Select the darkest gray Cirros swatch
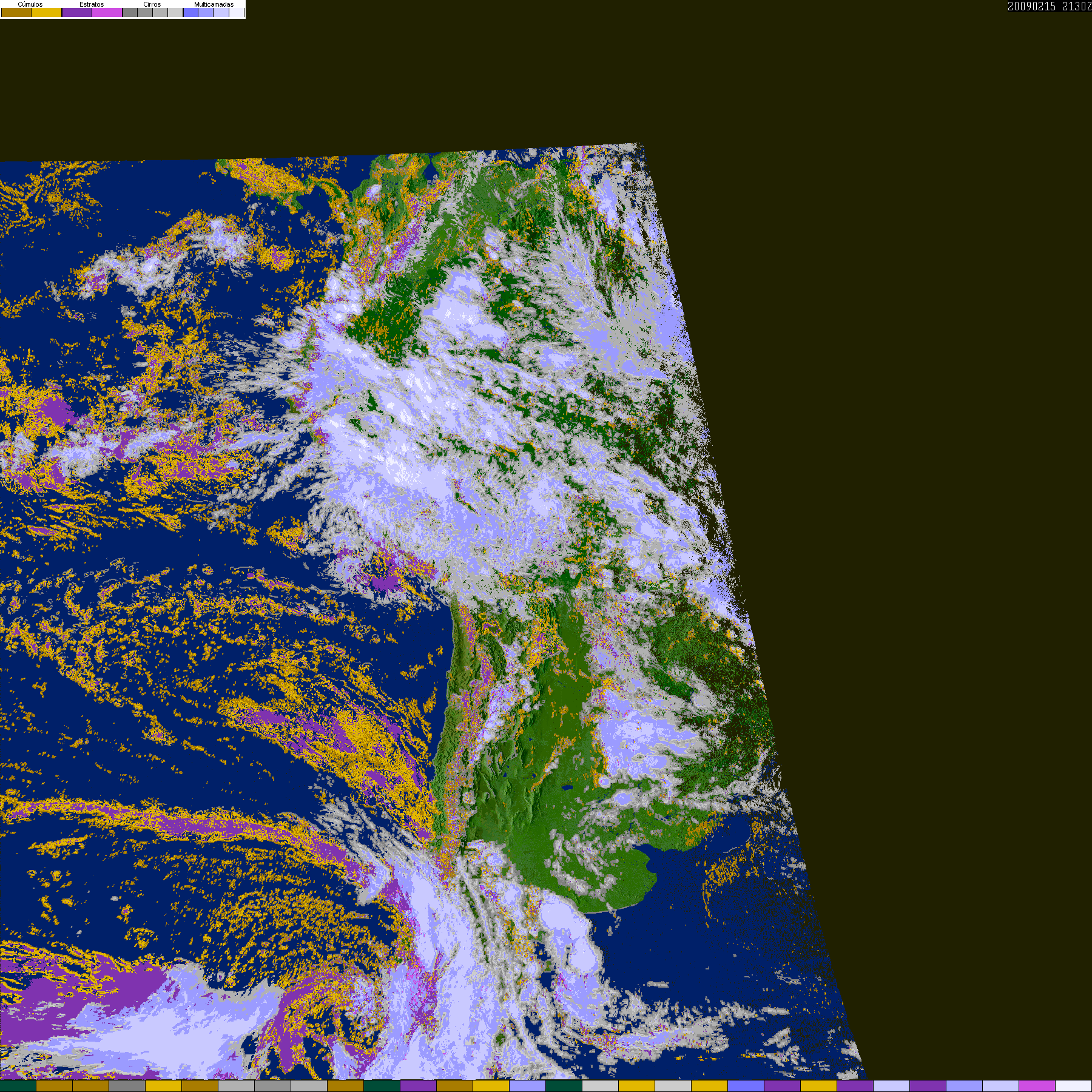The width and height of the screenshot is (1092, 1092). click(130, 12)
